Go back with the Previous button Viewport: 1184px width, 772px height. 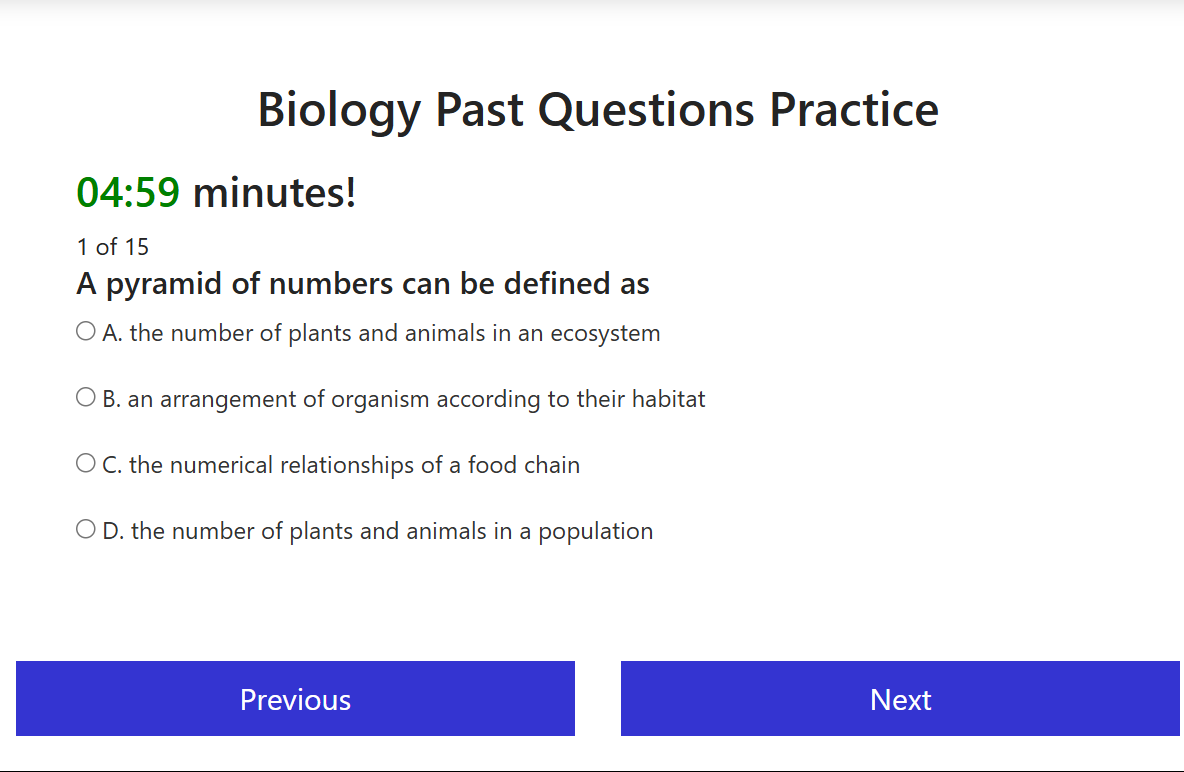[295, 699]
